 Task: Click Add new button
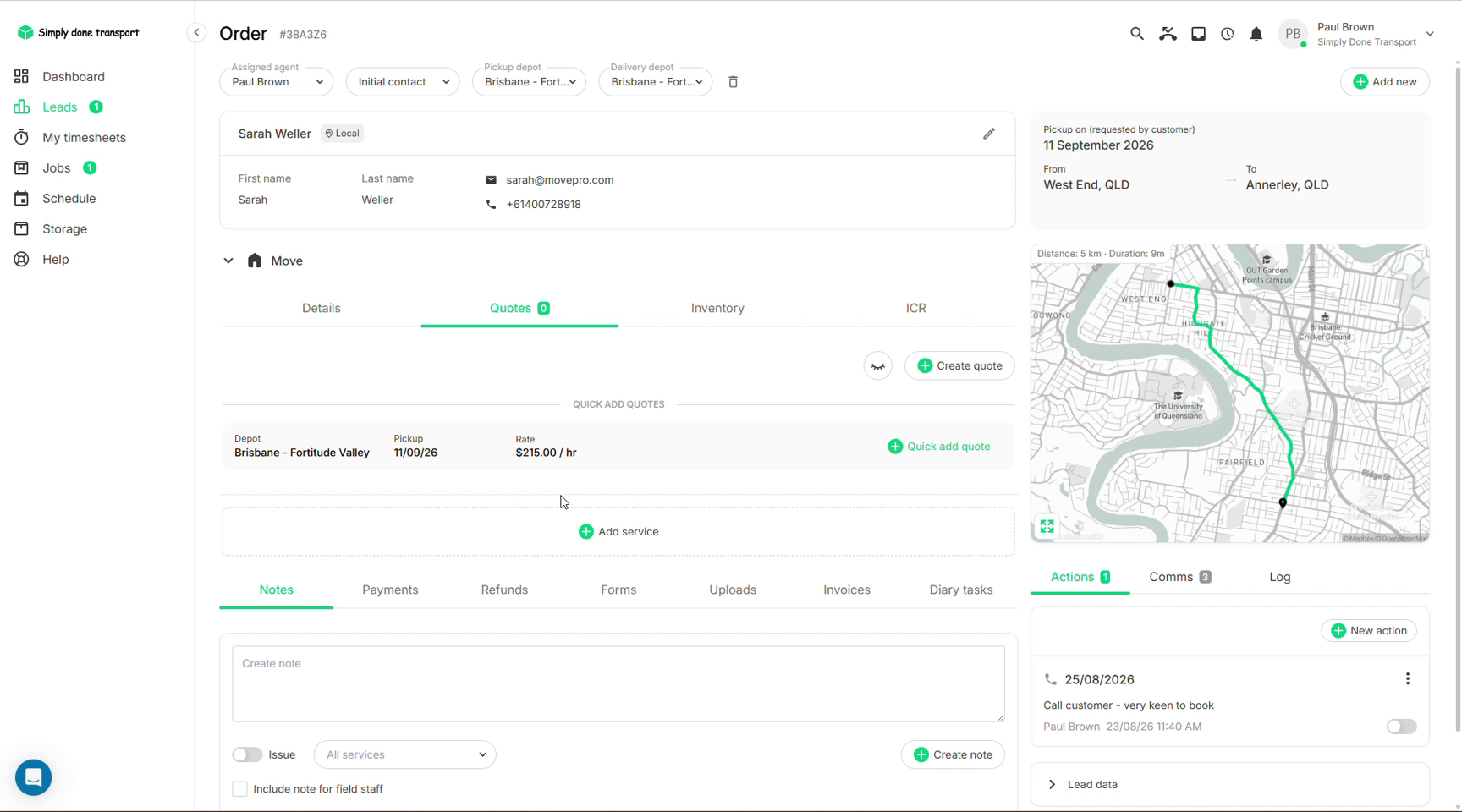1385,82
